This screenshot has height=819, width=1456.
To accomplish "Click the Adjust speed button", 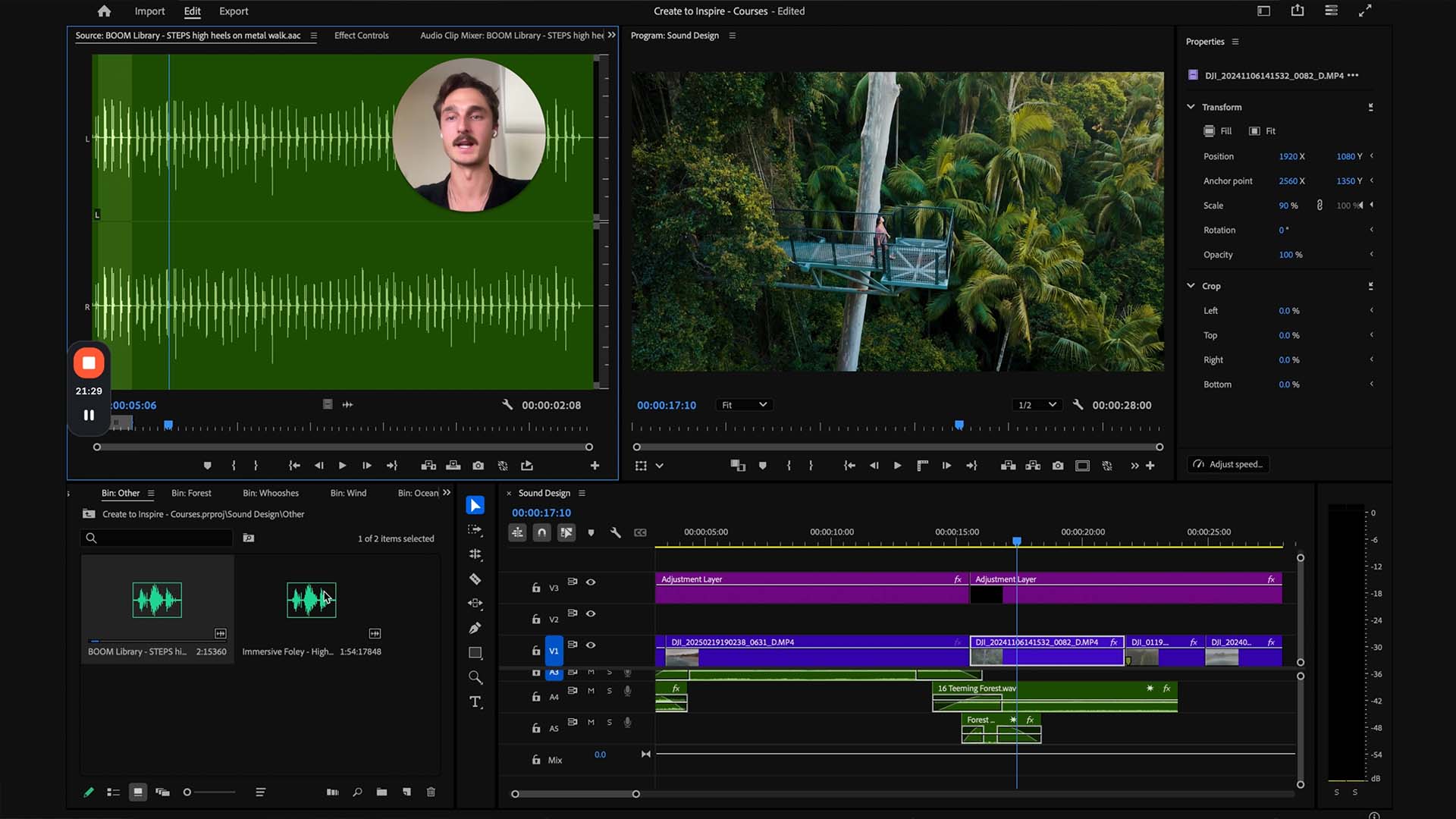I will coord(1228,464).
